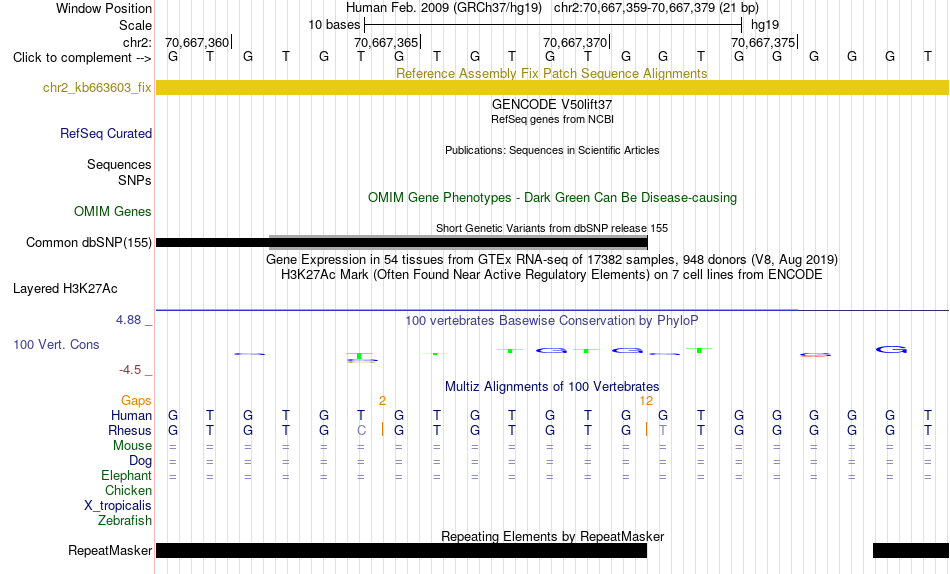The height and width of the screenshot is (574, 950).
Task: Open the GTEx Gene Expression track title
Action: coord(552,259)
